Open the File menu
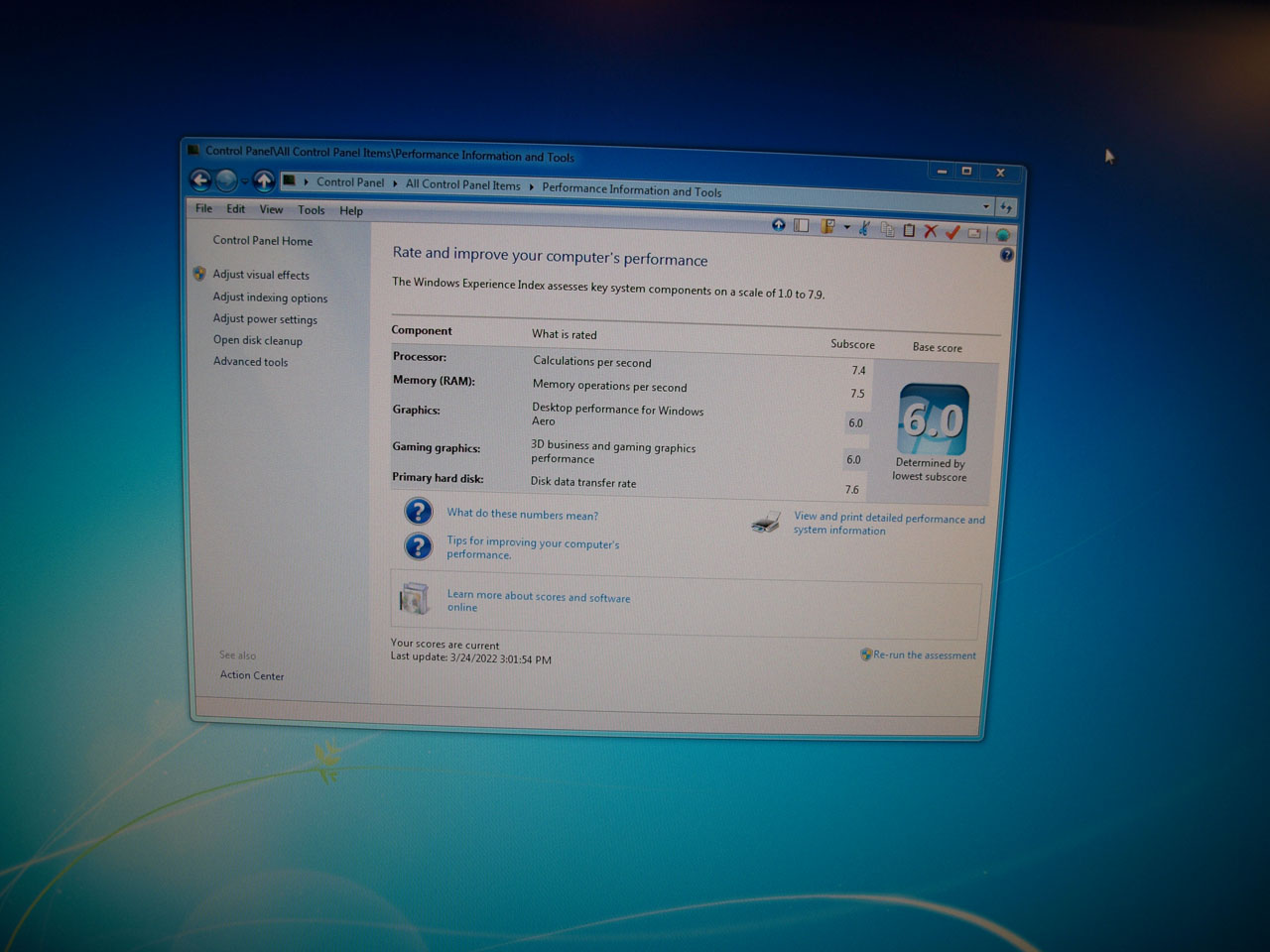Screen dimensions: 1270x952 pos(203,208)
